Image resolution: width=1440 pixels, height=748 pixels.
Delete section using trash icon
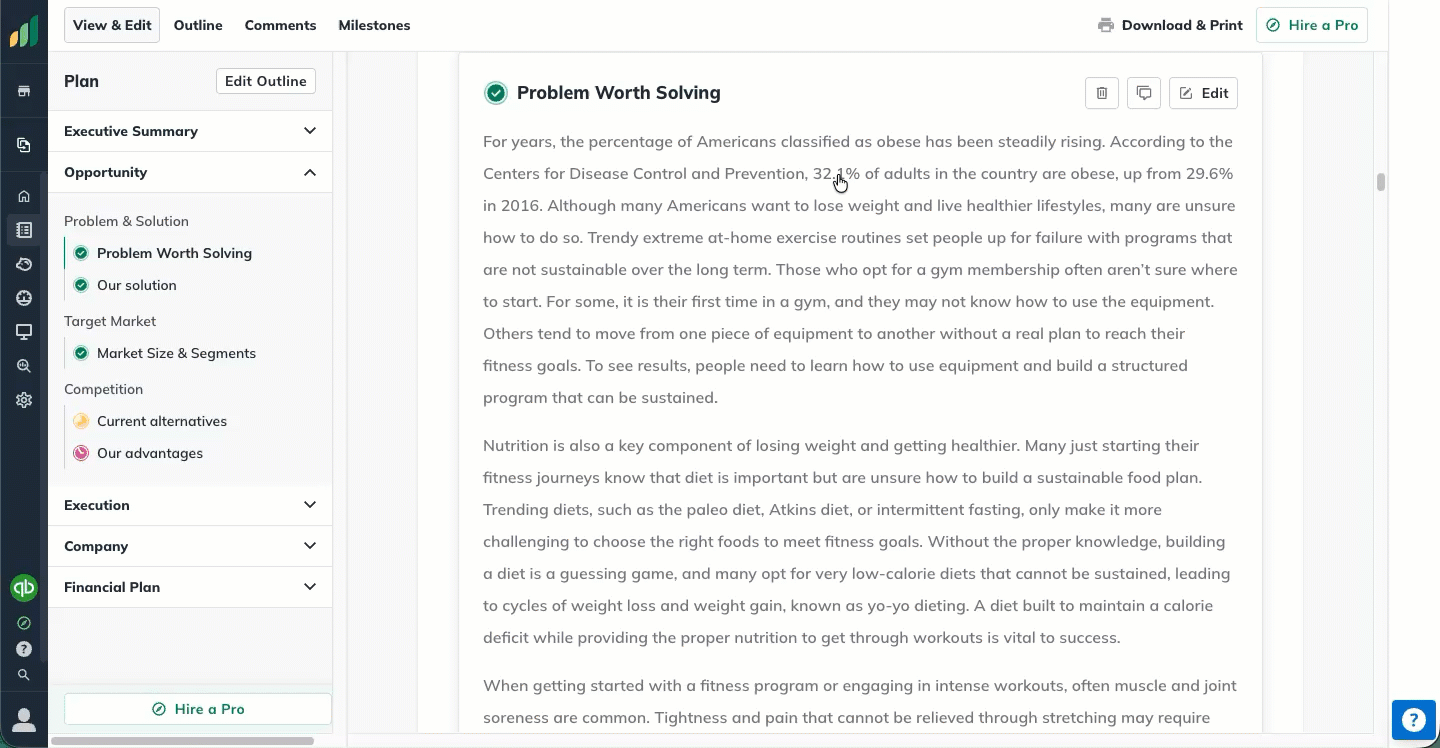(1101, 93)
